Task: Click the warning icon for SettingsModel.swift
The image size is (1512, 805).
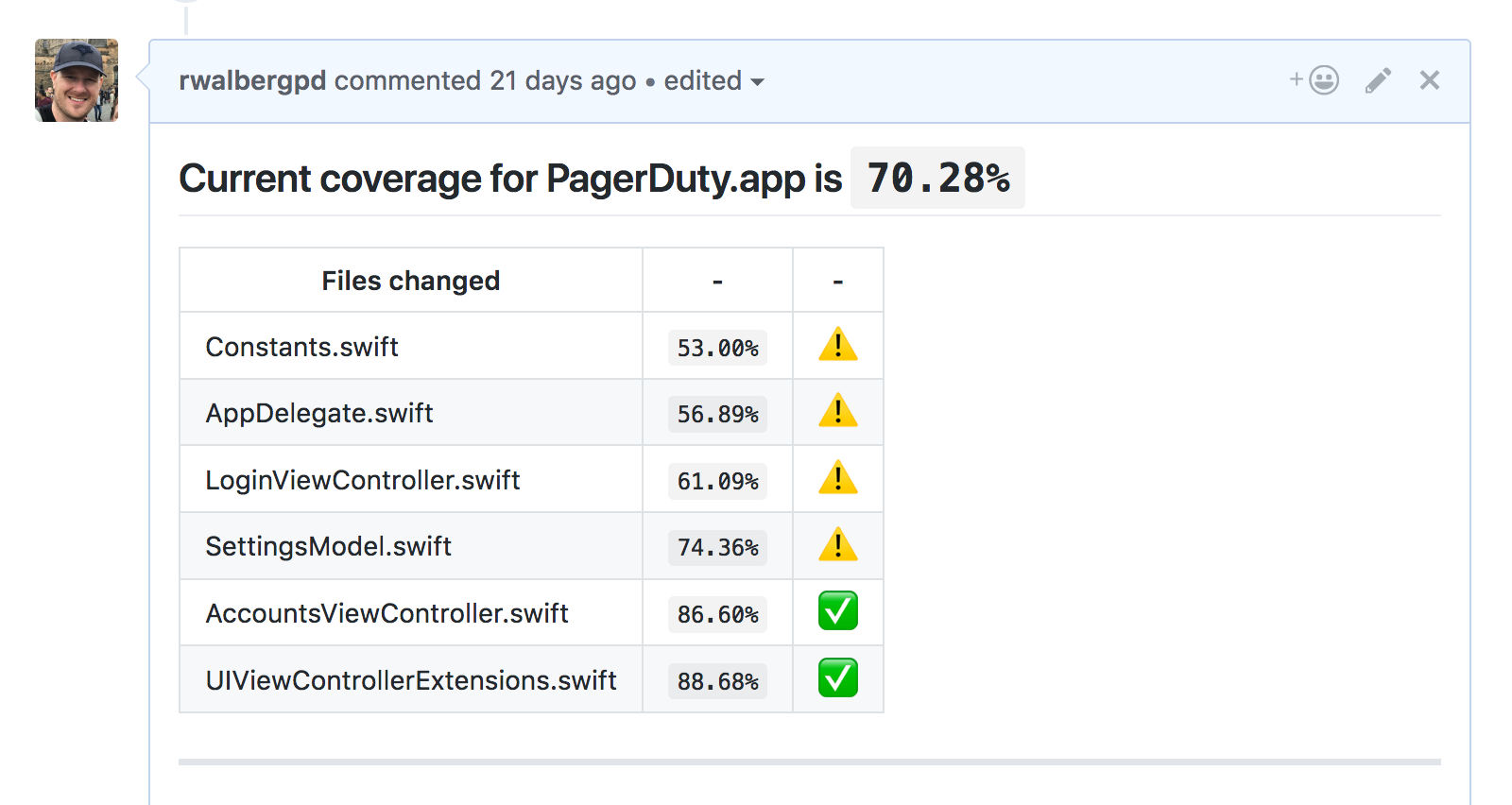Action: point(838,545)
